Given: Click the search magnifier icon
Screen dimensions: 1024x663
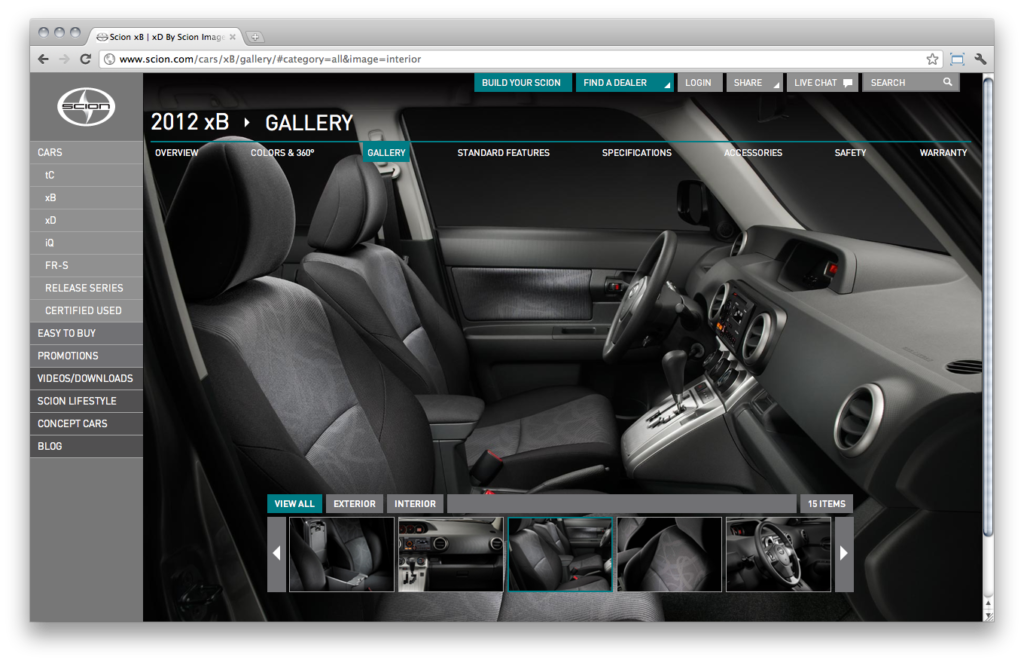Looking at the screenshot, I should [x=948, y=82].
